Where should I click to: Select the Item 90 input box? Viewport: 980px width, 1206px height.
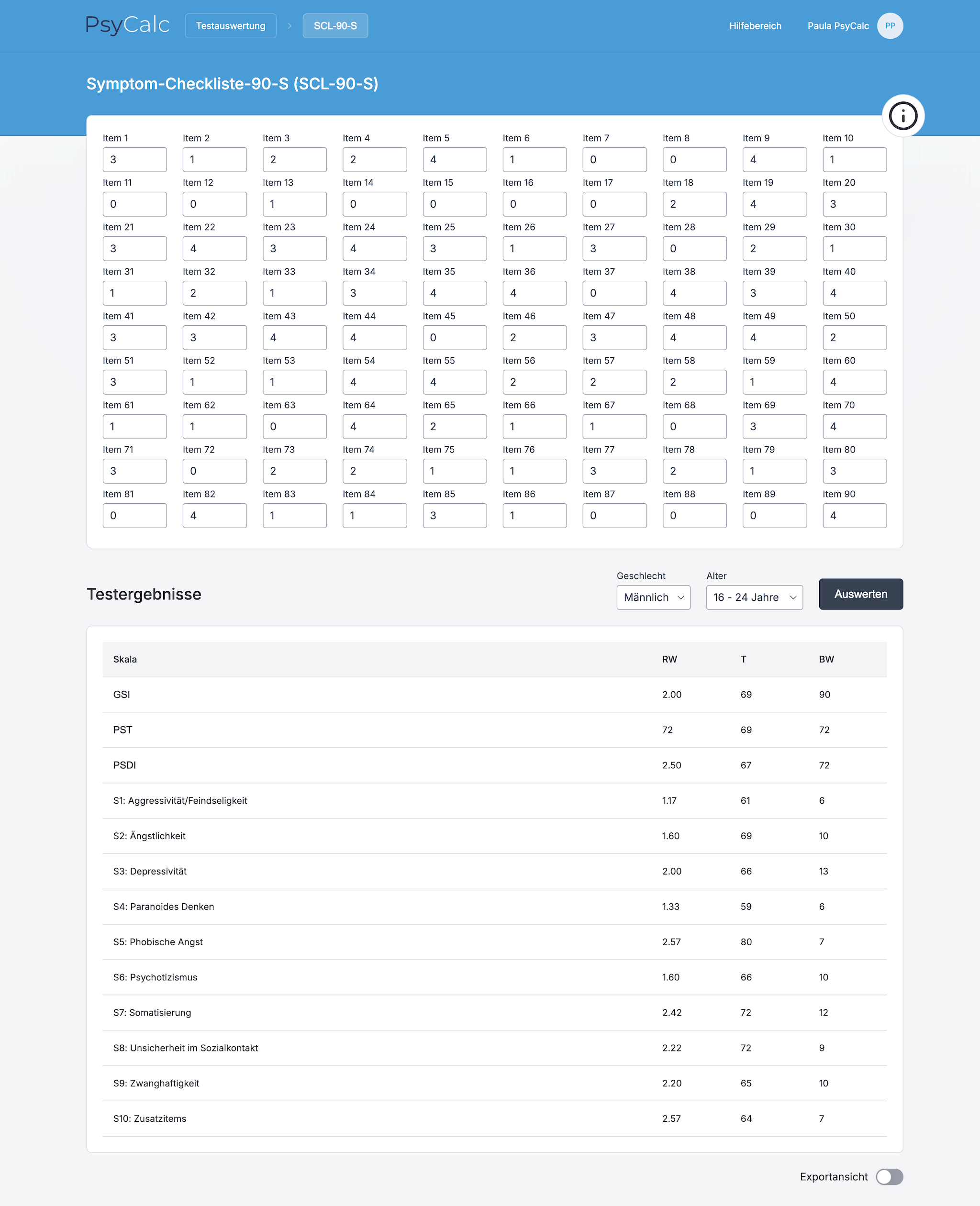tap(854, 516)
